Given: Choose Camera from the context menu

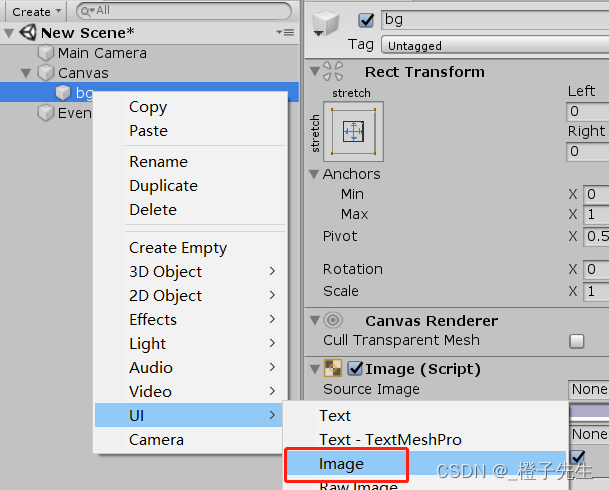Looking at the screenshot, I should pyautogui.click(x=188, y=440).
